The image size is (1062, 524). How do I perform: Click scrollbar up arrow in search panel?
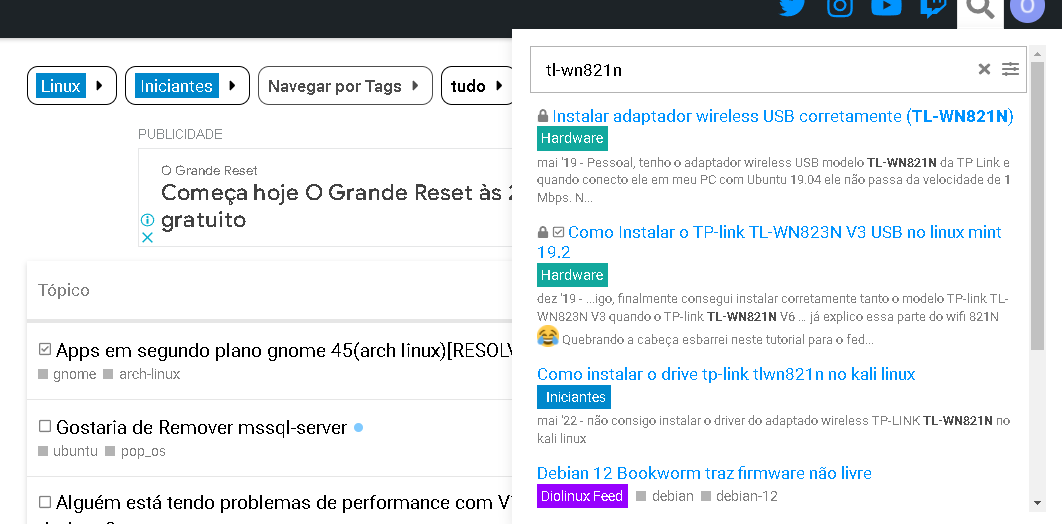point(1037,53)
